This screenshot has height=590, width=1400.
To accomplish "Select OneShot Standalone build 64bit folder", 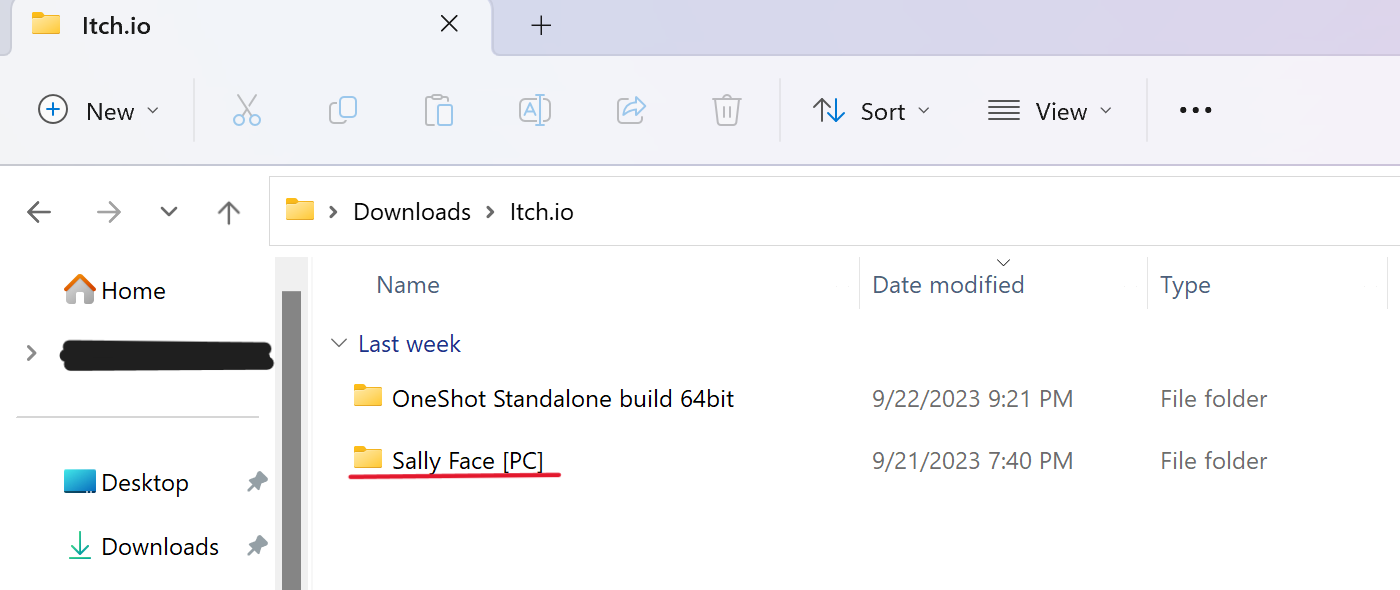I will (x=562, y=399).
